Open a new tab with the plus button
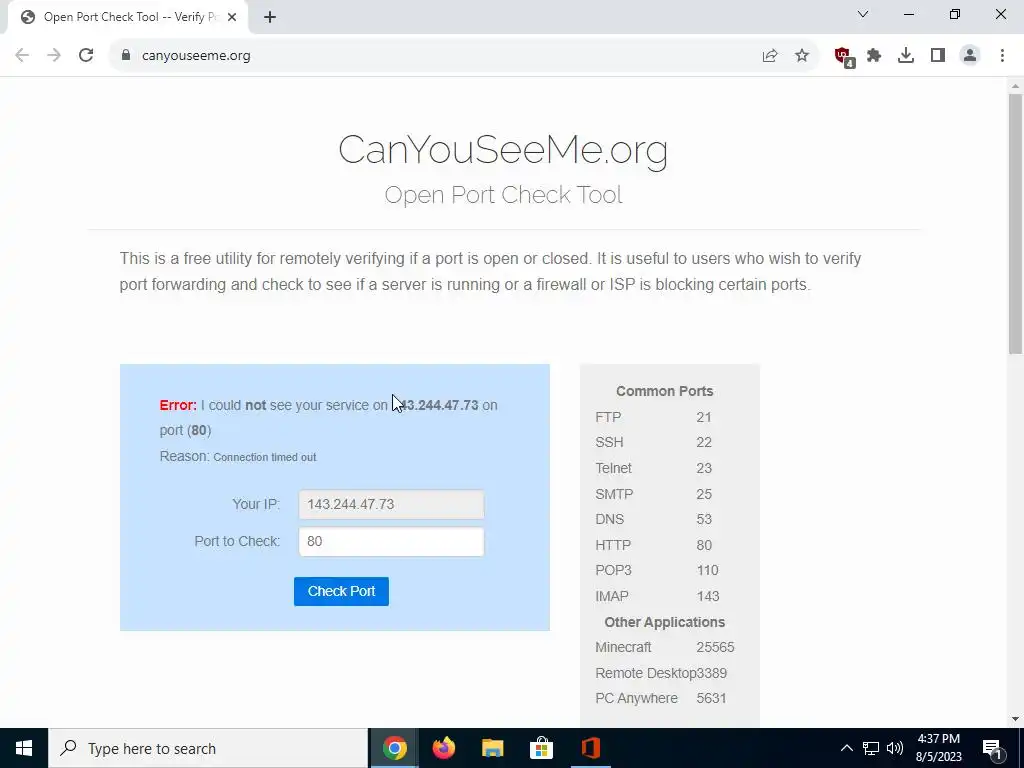Viewport: 1024px width, 768px height. coord(270,18)
